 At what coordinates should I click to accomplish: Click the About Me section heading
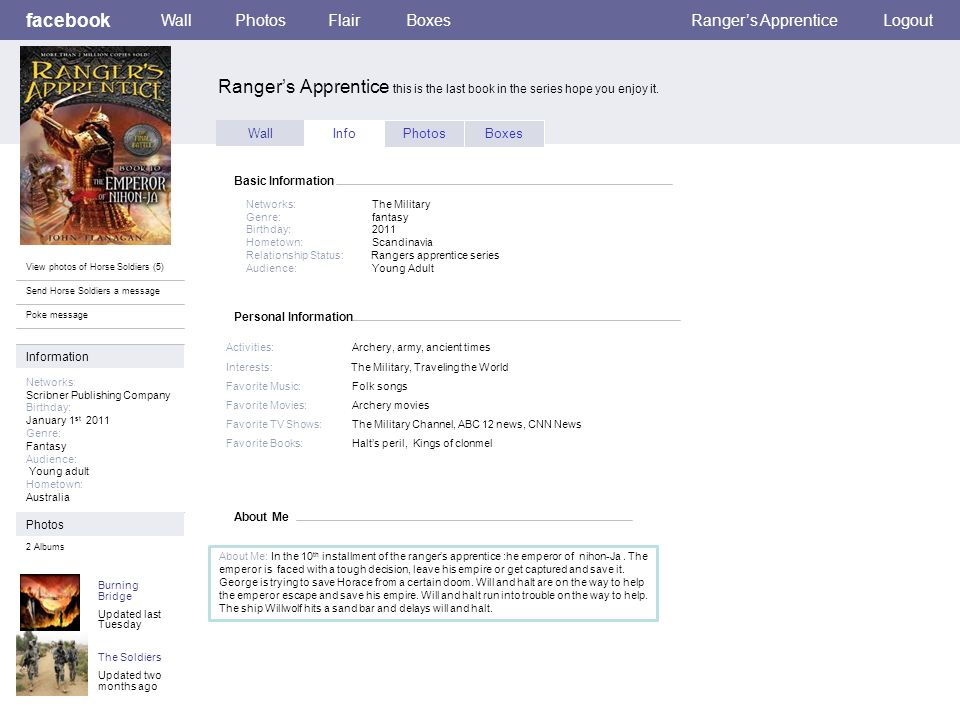click(261, 517)
